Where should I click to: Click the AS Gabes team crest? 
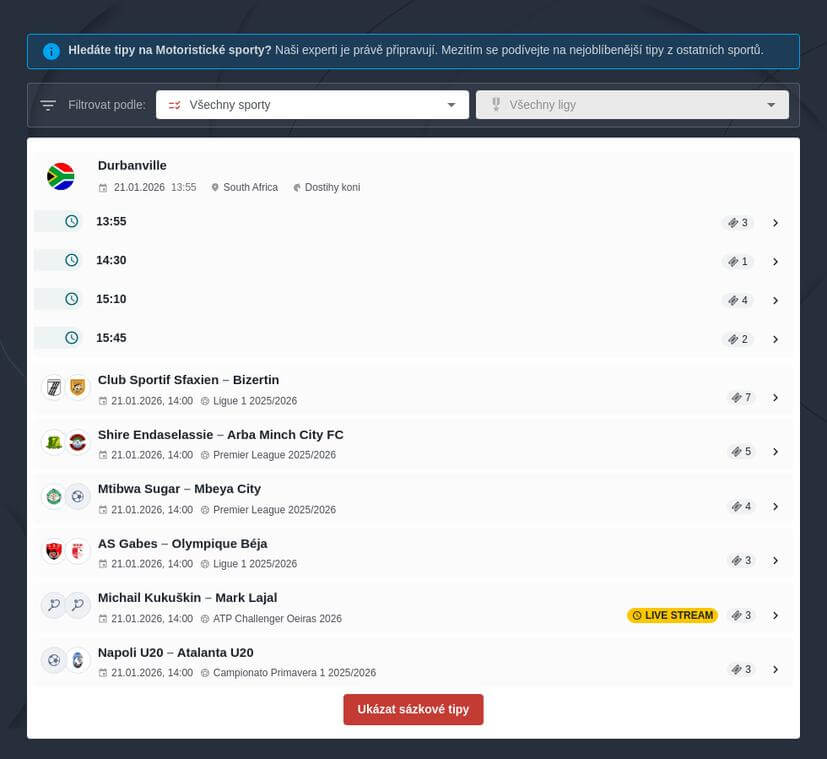pyautogui.click(x=54, y=550)
